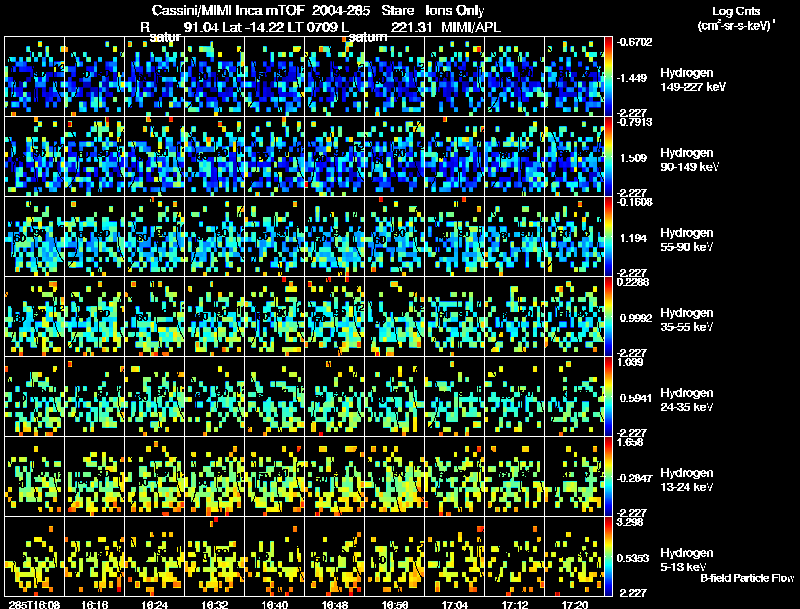Select the '0.5941' color scale value
The width and height of the screenshot is (800, 609).
click(x=636, y=398)
